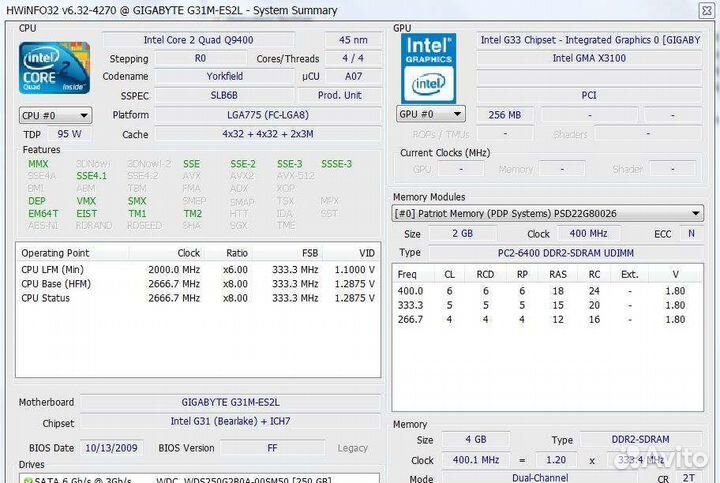This screenshot has height=483, width=720.
Task: Click the Intel Graphics logo
Action: click(428, 68)
